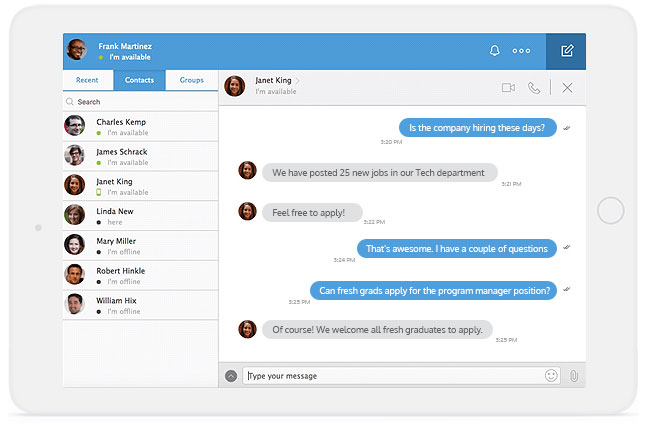Start a voice call with Janet King
Image resolution: width=645 pixels, height=423 pixels.
[534, 88]
